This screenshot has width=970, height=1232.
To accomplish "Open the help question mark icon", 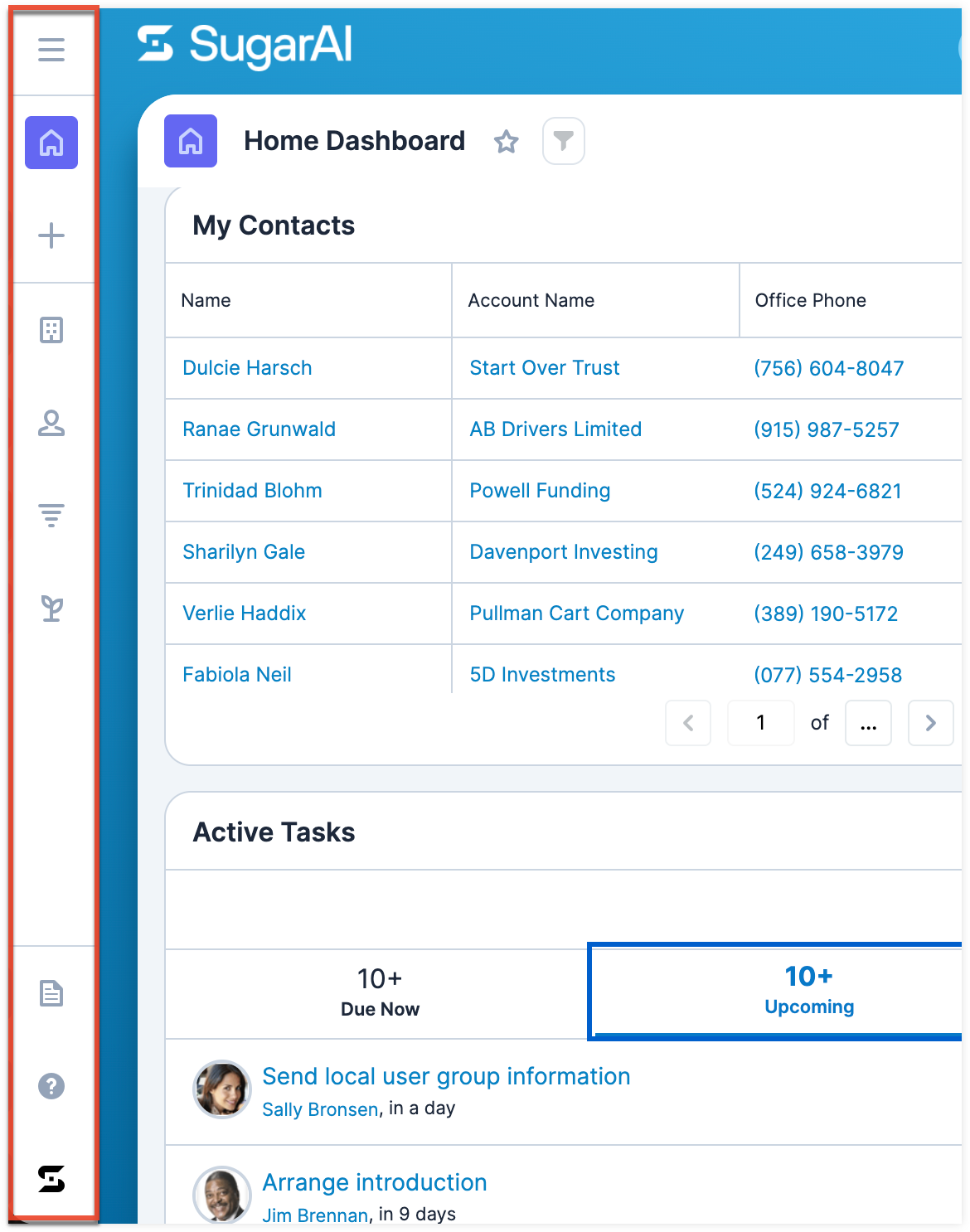I will coord(51,1085).
